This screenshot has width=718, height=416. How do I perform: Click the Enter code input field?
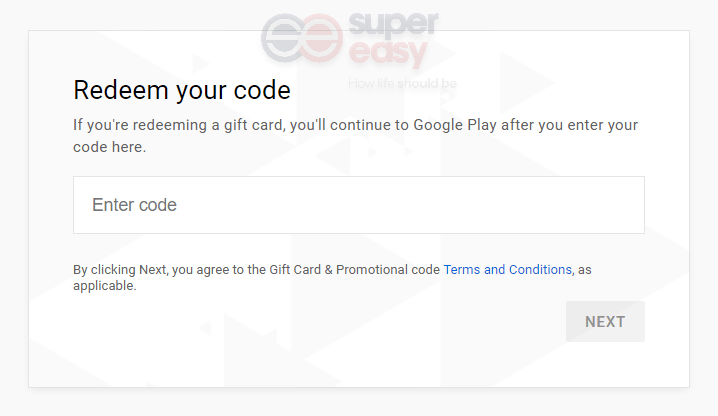tap(359, 205)
